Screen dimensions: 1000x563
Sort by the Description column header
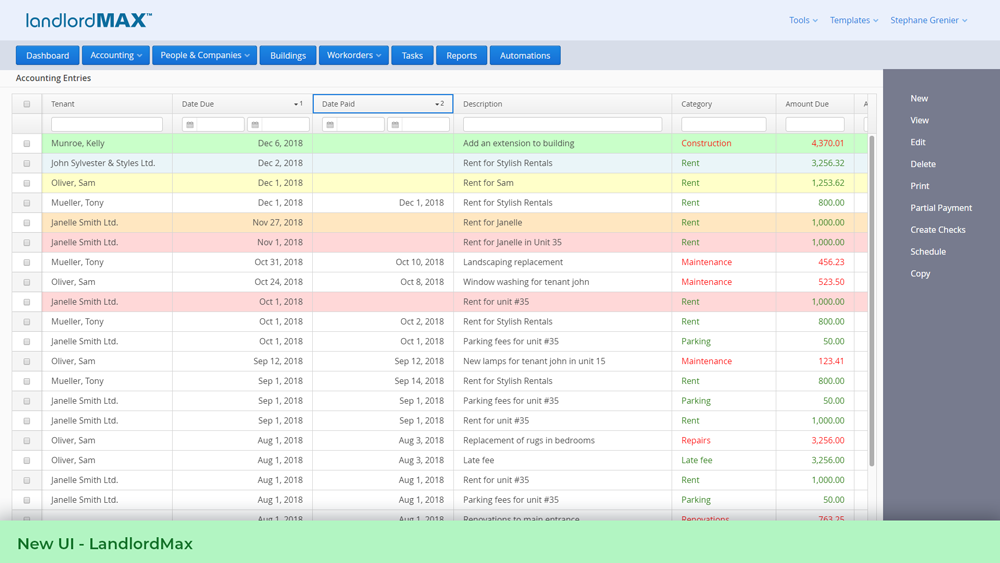pos(562,104)
